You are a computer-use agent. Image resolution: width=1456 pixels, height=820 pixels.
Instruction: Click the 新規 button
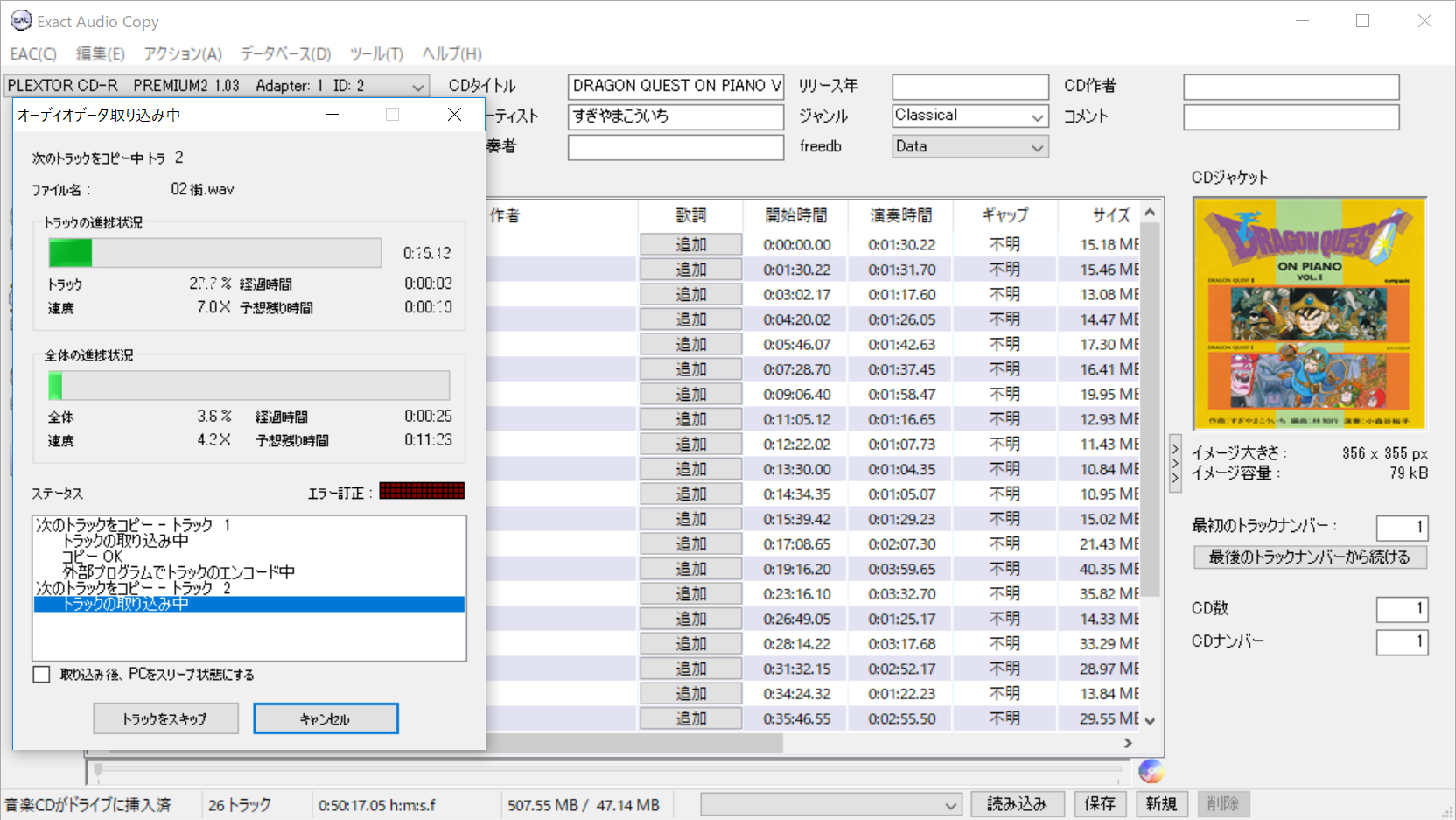[1161, 803]
